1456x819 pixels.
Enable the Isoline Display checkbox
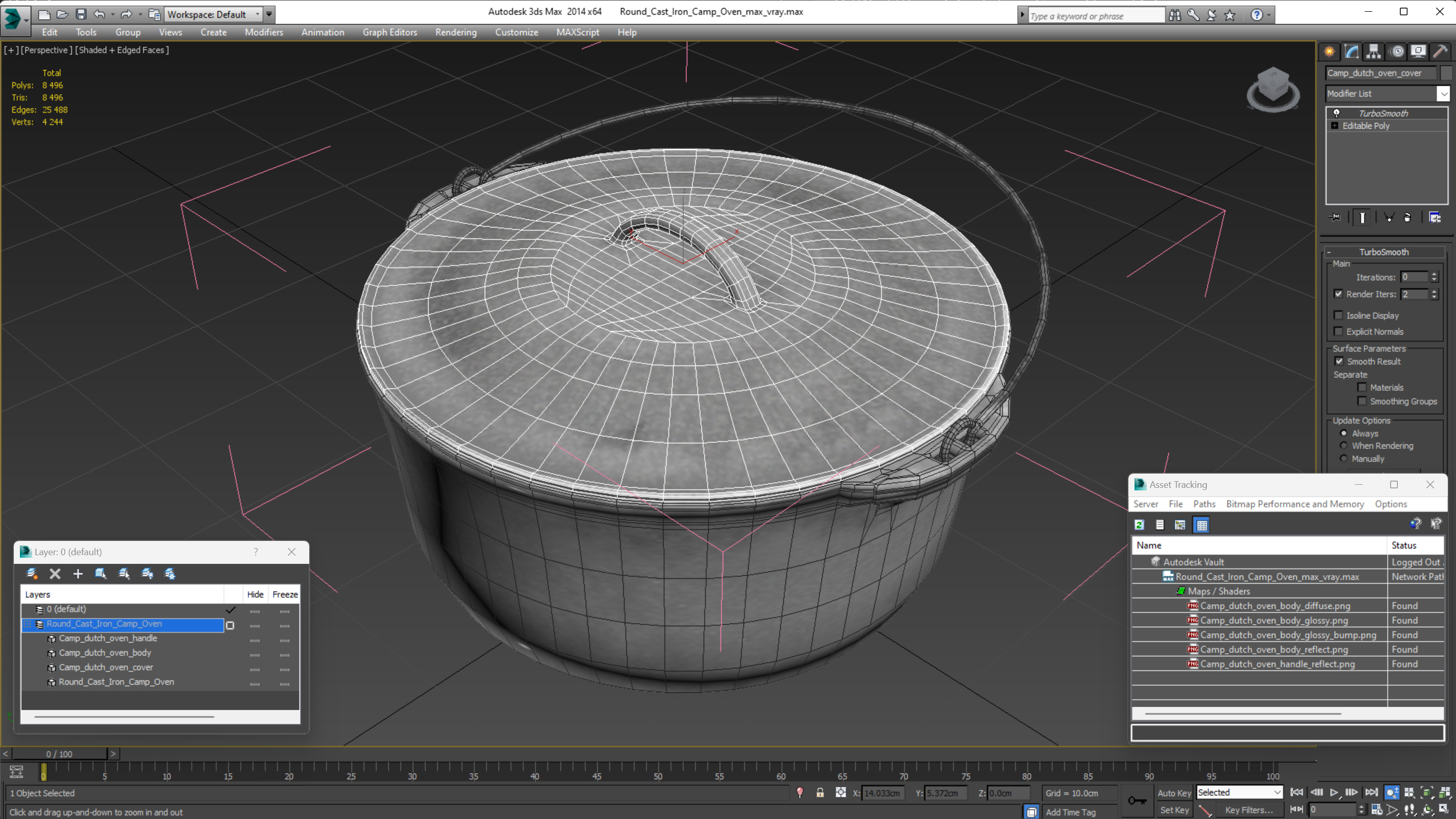(1339, 315)
